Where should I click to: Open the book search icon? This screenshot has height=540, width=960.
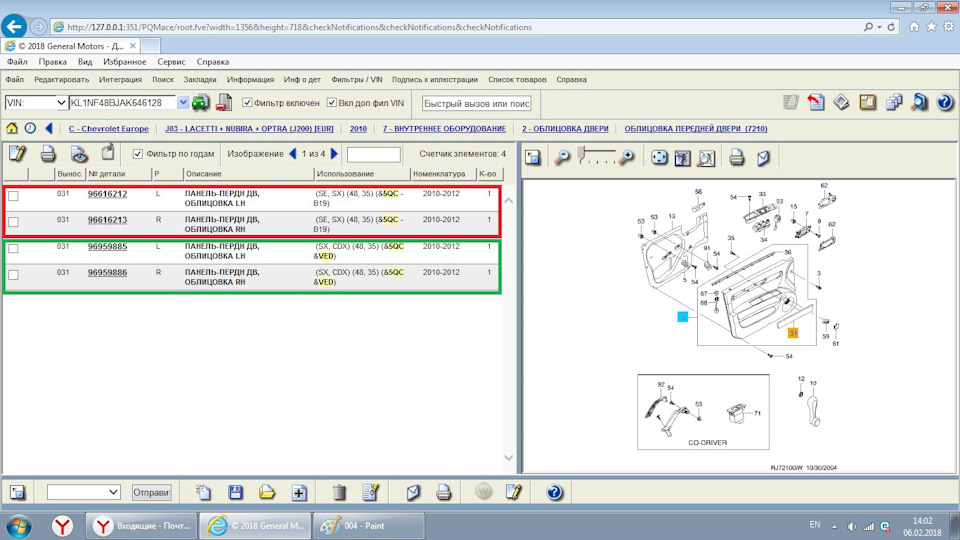[919, 102]
